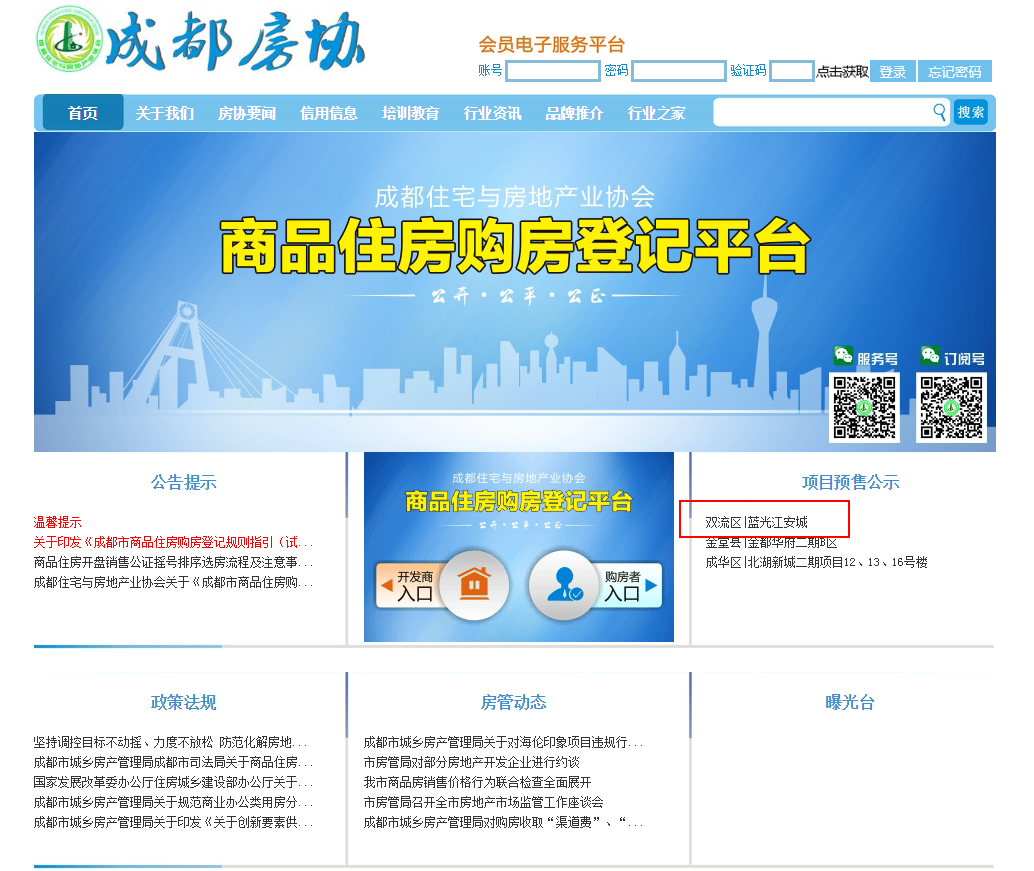Open the 信用信息 menu item
This screenshot has height=871, width=1034.
click(x=328, y=113)
